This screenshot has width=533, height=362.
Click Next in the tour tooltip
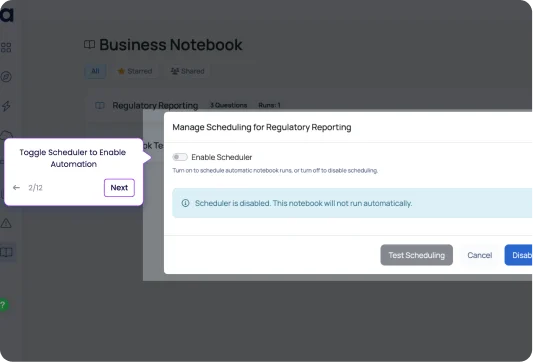pos(119,188)
